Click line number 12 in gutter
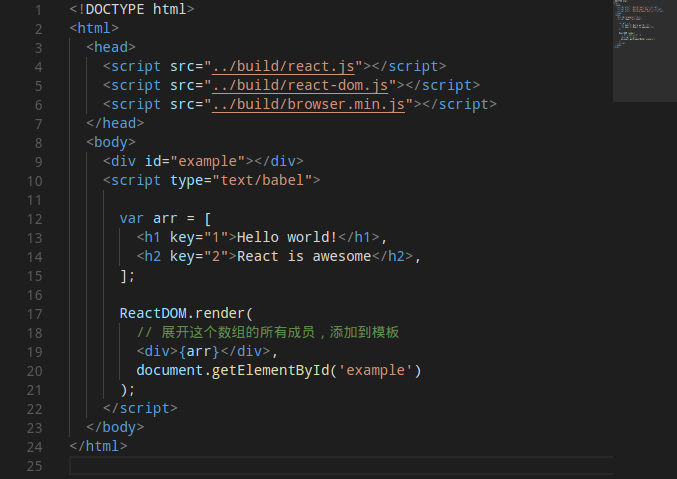Image resolution: width=677 pixels, height=479 pixels. [x=35, y=219]
